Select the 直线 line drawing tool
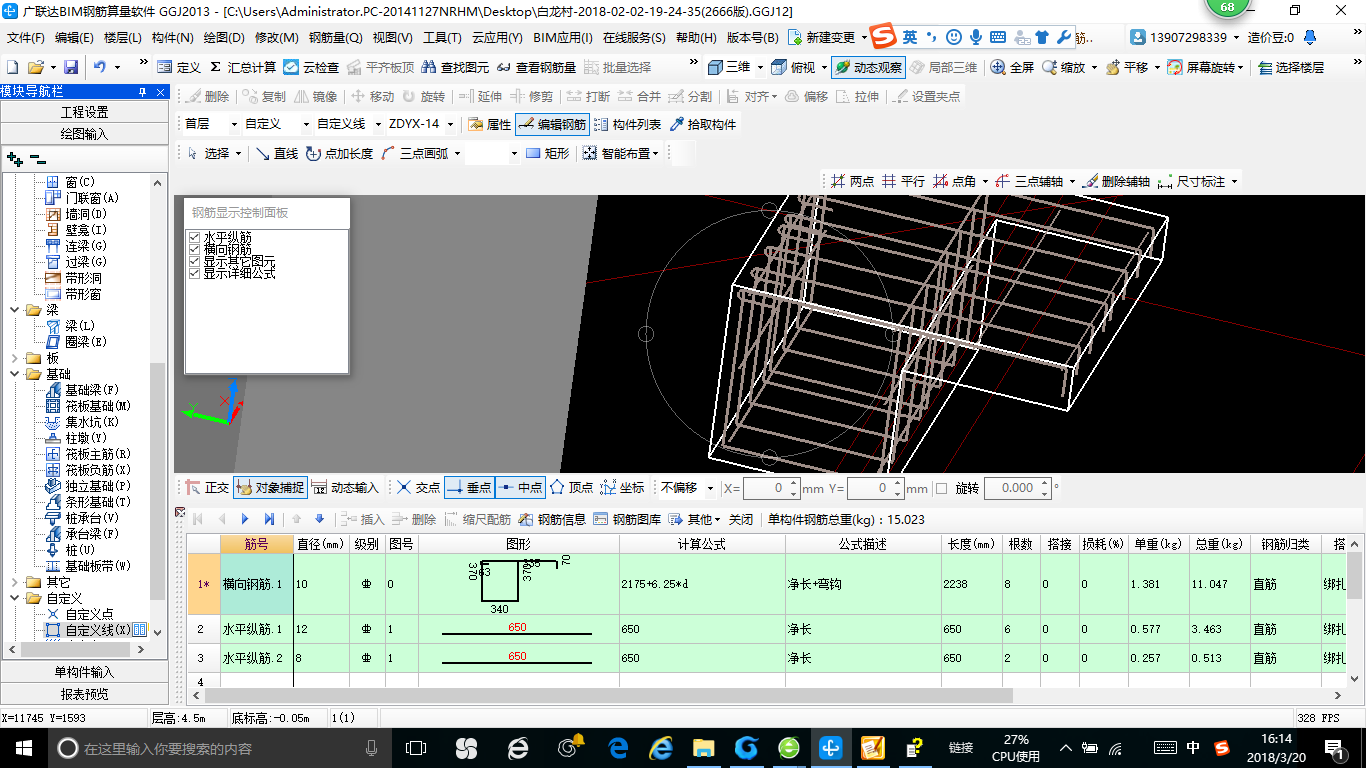This screenshot has width=1366, height=768. [x=277, y=153]
